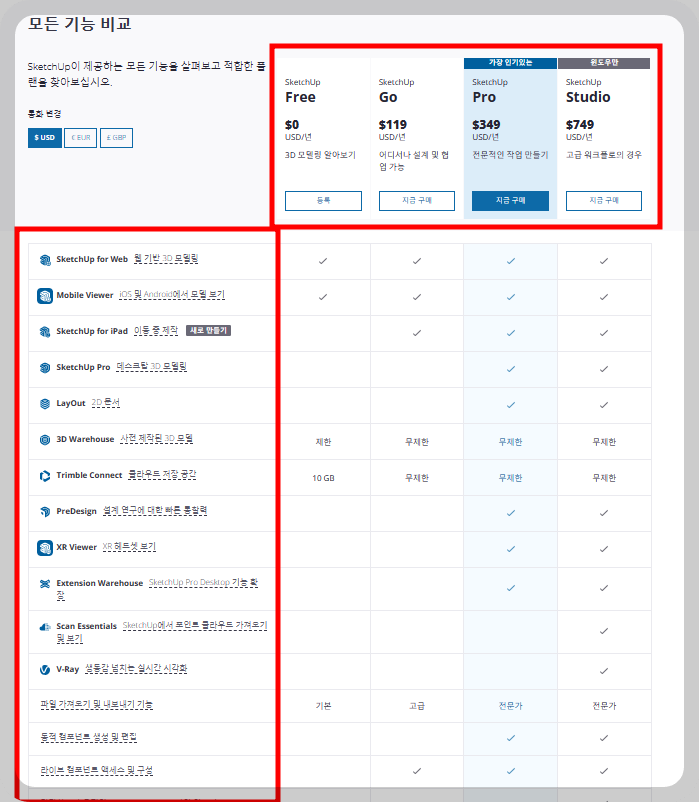The image size is (699, 802).
Task: Open the 웹 기반 3D 모델링 description link
Action: point(166,259)
